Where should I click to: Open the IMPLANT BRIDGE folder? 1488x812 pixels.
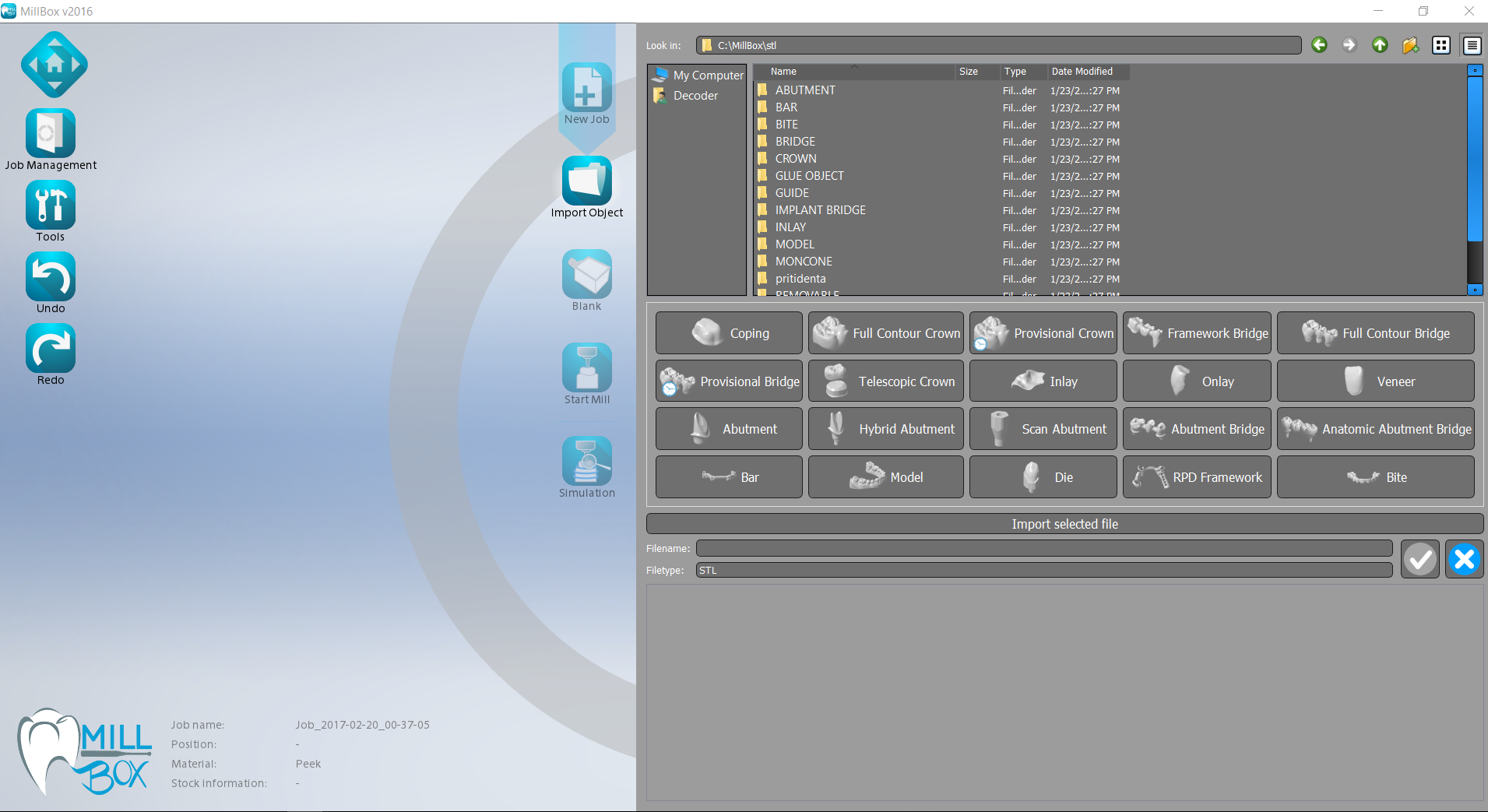pyautogui.click(x=820, y=209)
